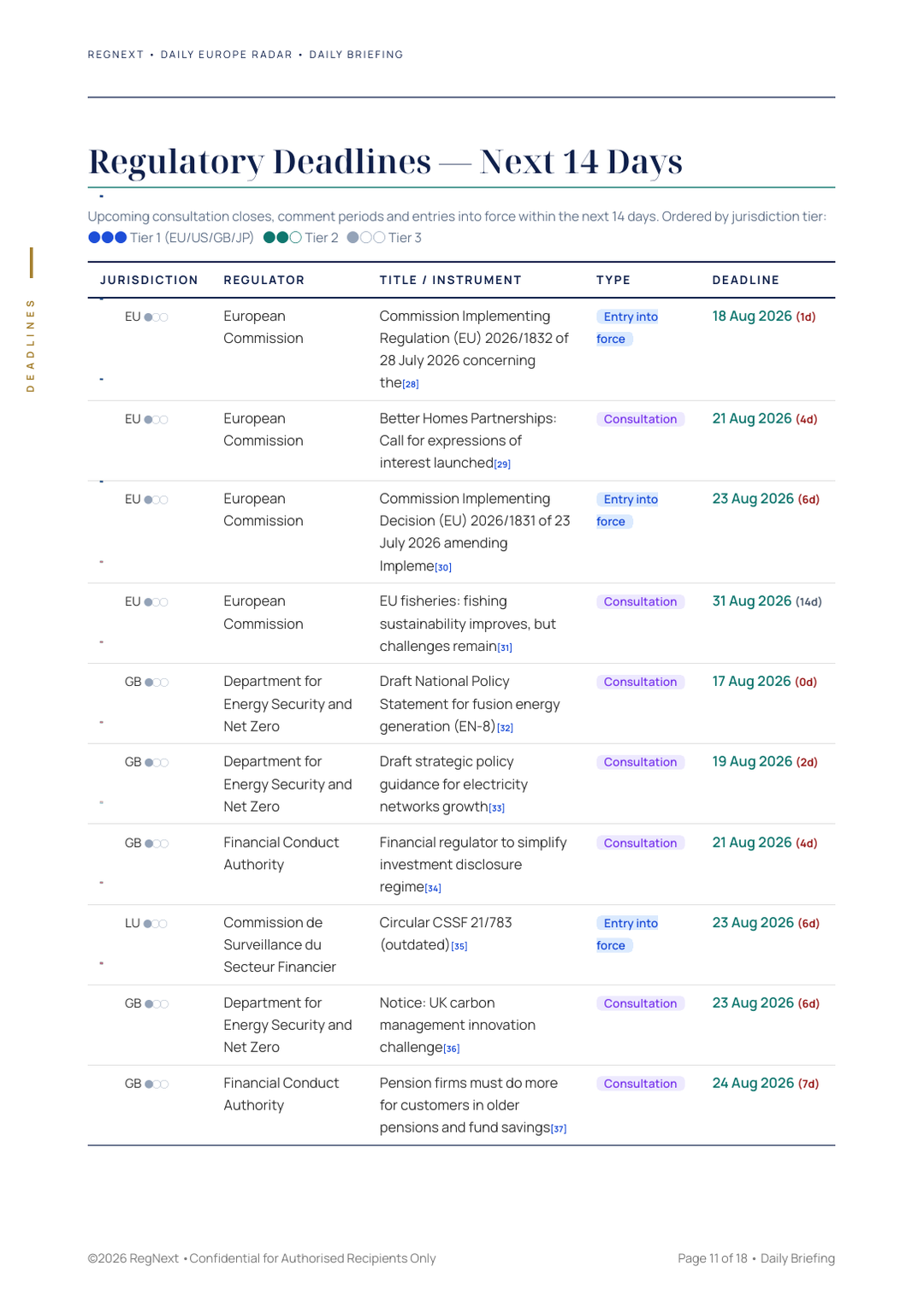This screenshot has height=1307, width=924.
Task: Click the JURISDICTION column header
Action: tap(149, 280)
